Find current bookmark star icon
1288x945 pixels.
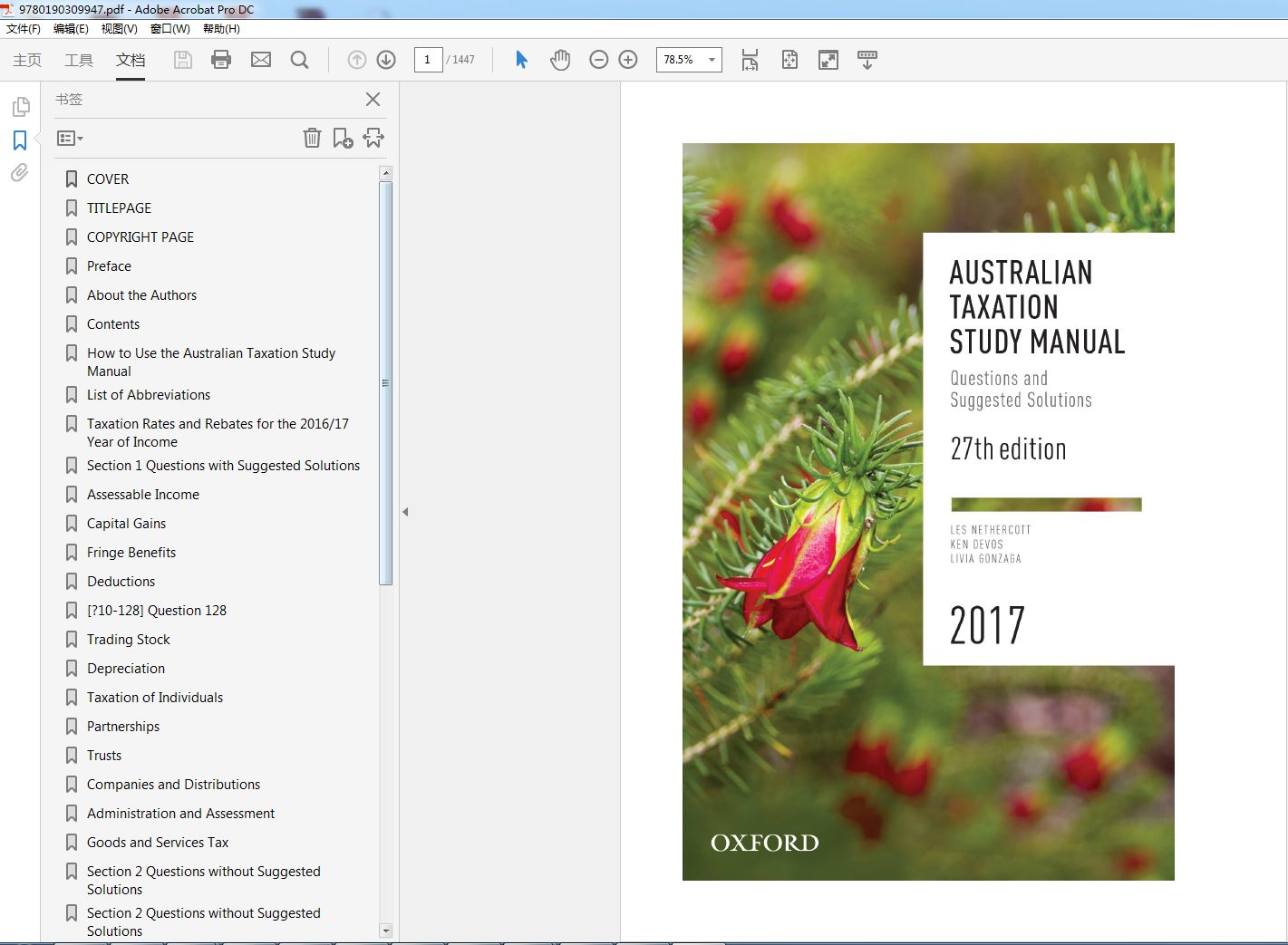coord(373,138)
